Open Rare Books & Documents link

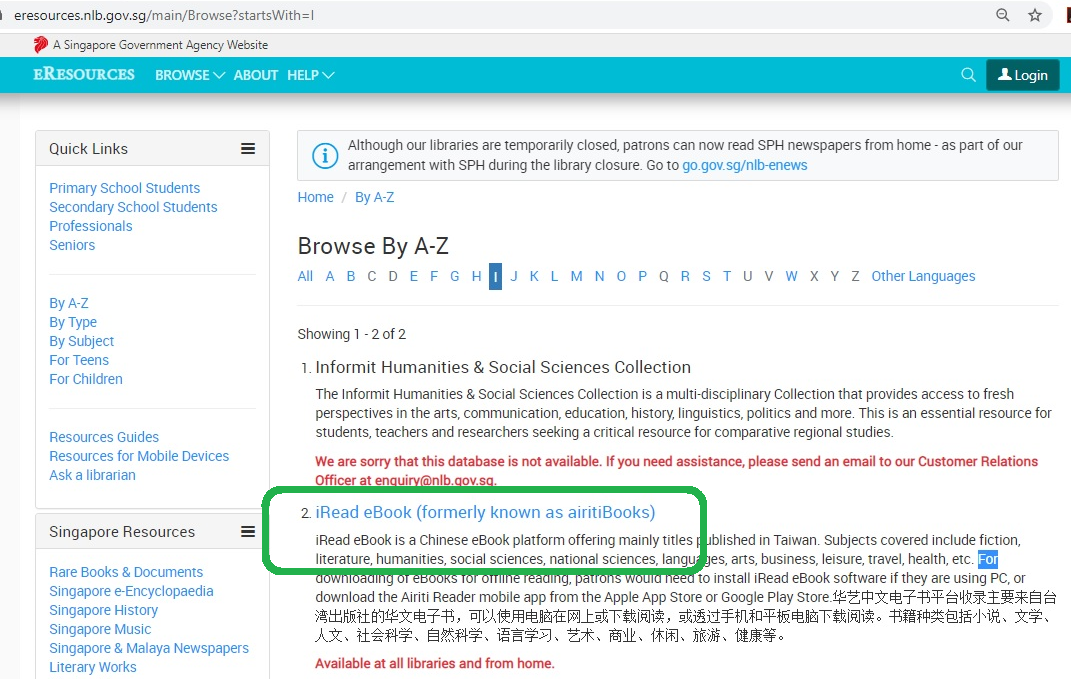point(126,572)
